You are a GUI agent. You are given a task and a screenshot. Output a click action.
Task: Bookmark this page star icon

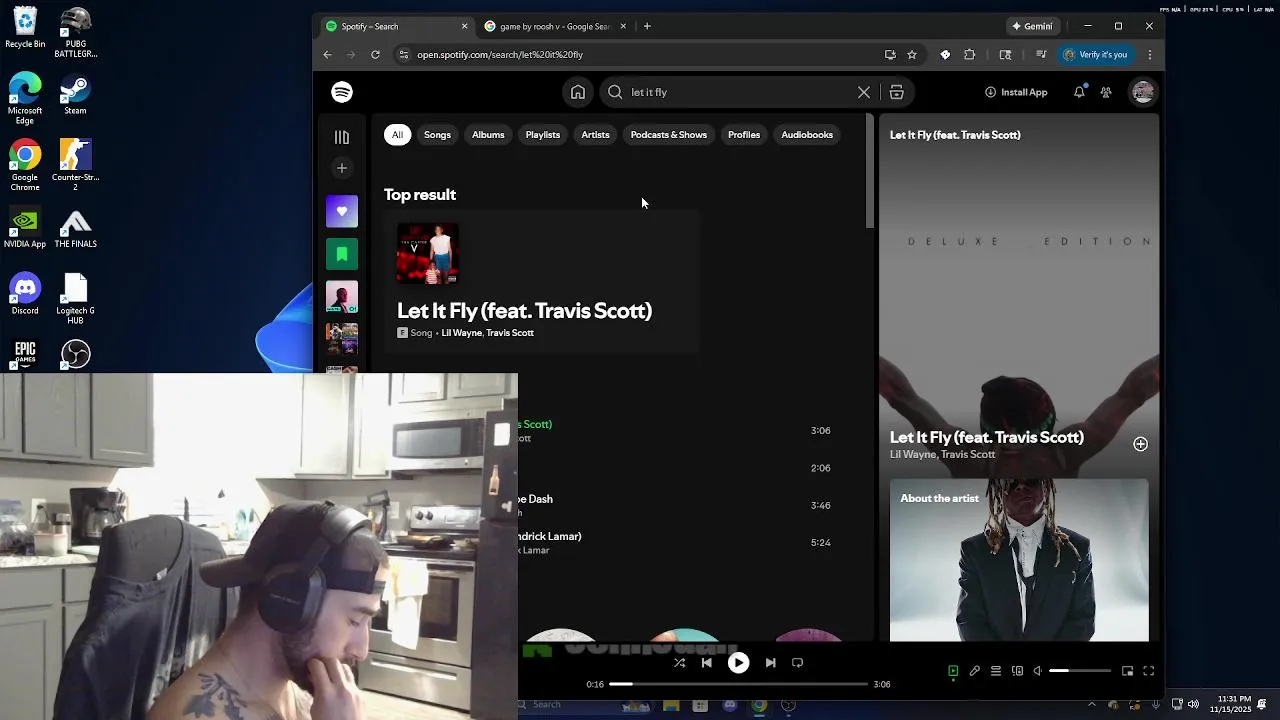tap(912, 55)
